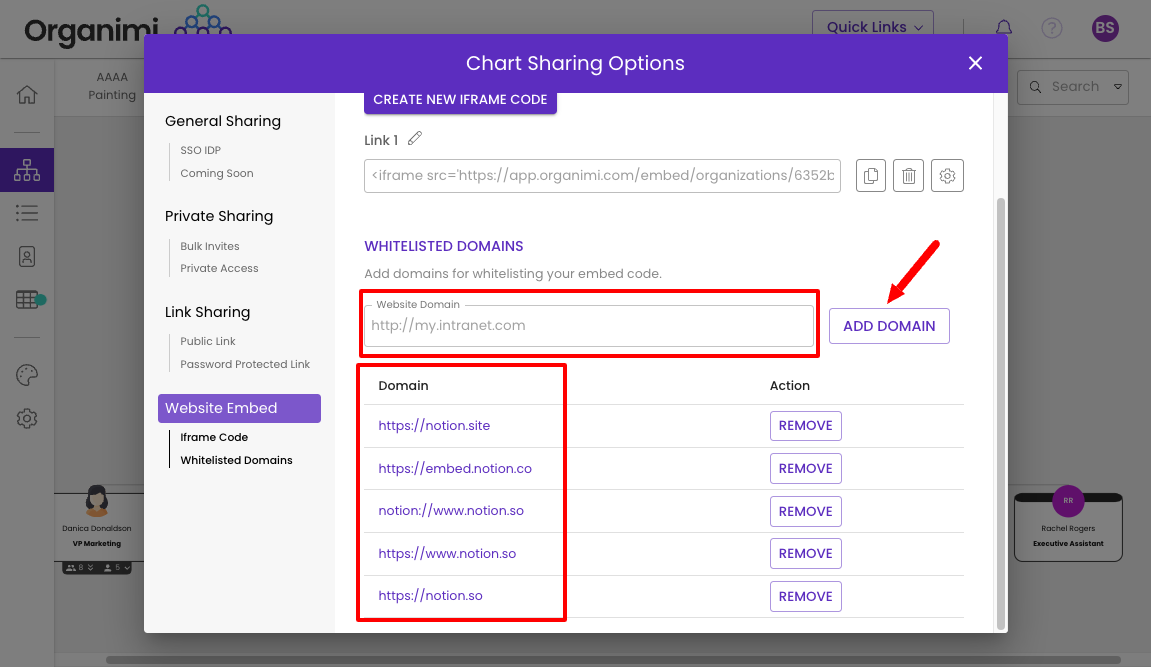Open Private Access option
Image resolution: width=1151 pixels, height=667 pixels.
point(219,268)
